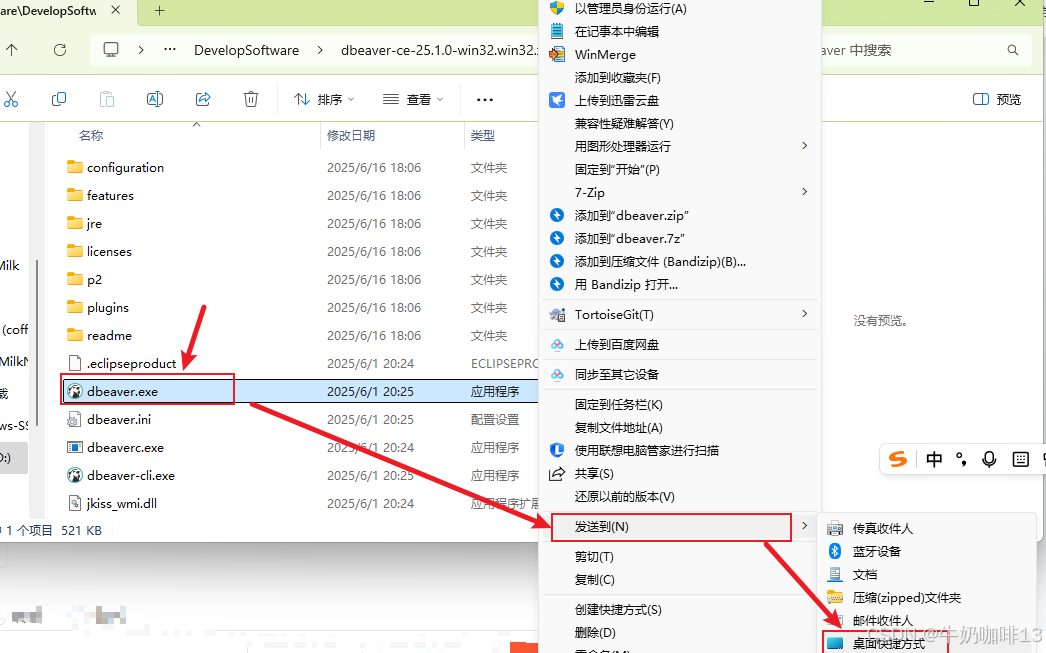Select 添加到收藏夹(F) menu entry
The width and height of the screenshot is (1046, 653).
(679, 77)
